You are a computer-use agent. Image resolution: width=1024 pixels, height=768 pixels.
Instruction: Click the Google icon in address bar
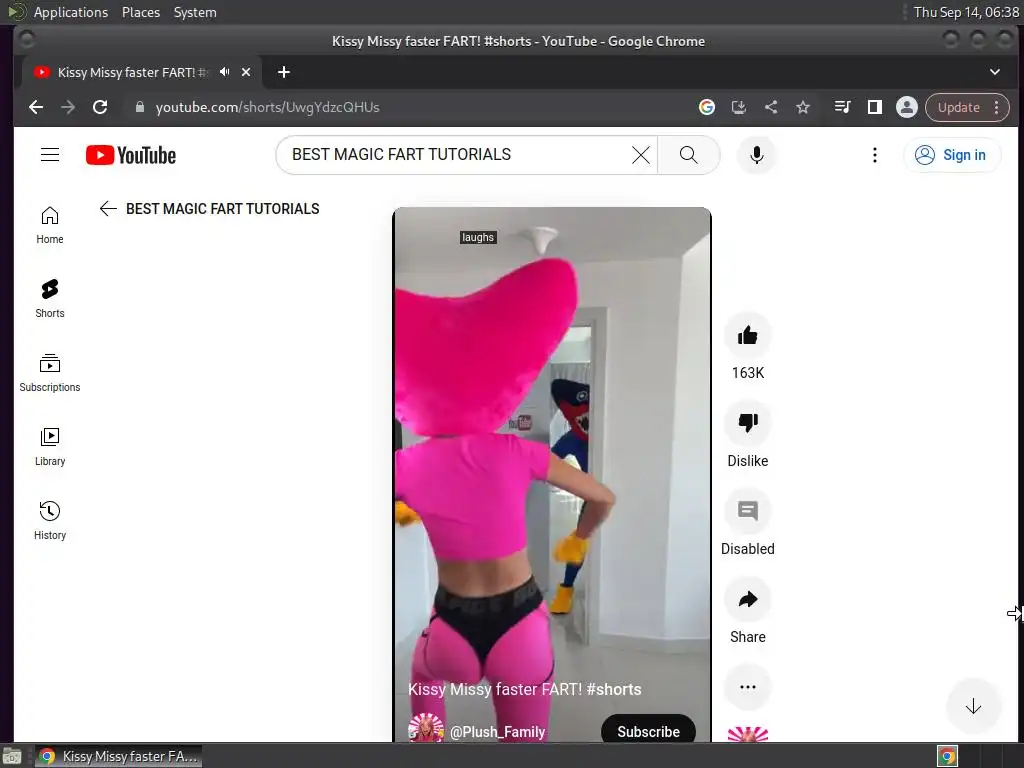(707, 107)
